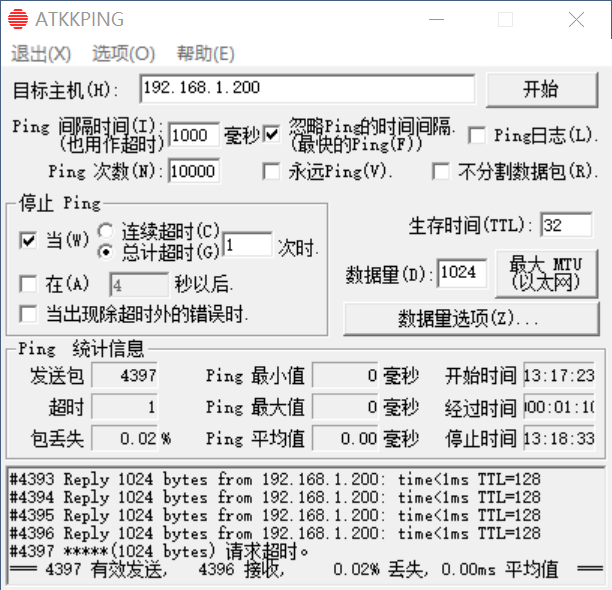The image size is (612, 590).
Task: Click the 包丢失 value 0.02
Action: click(x=125, y=439)
